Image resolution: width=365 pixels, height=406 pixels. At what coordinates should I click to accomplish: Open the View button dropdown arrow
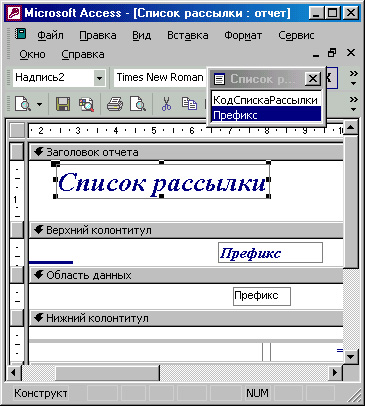pyautogui.click(x=39, y=104)
